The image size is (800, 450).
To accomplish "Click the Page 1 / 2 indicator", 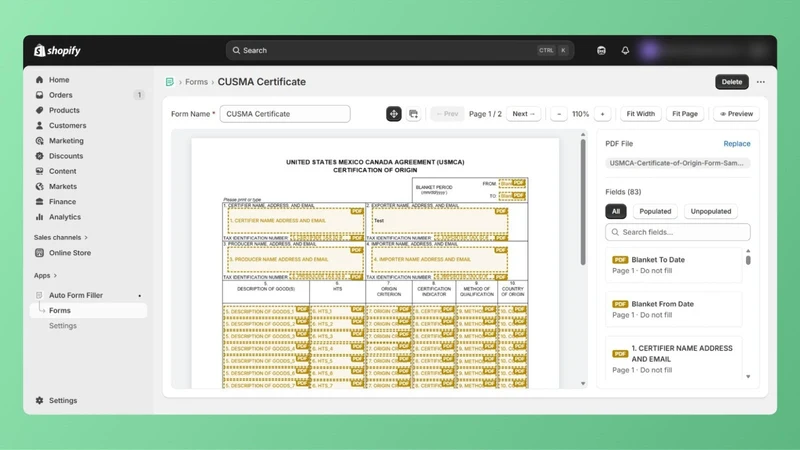I will click(485, 114).
